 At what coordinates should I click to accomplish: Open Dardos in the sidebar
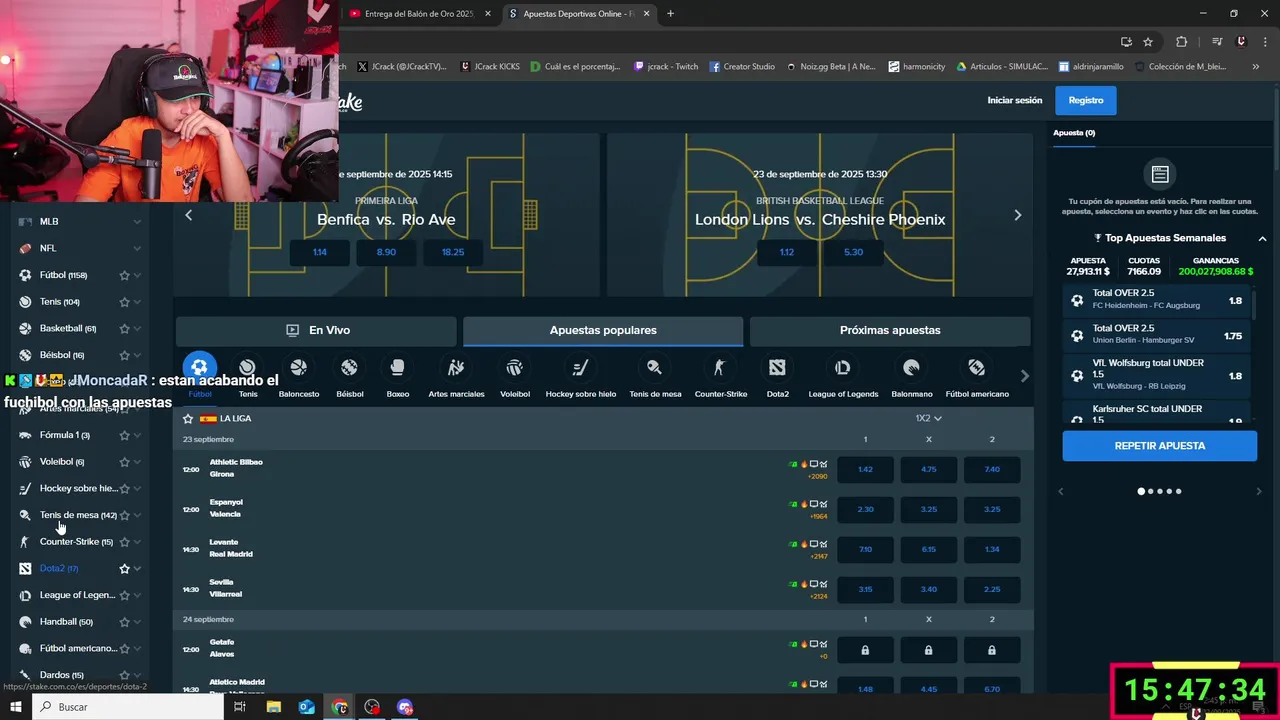(61, 675)
